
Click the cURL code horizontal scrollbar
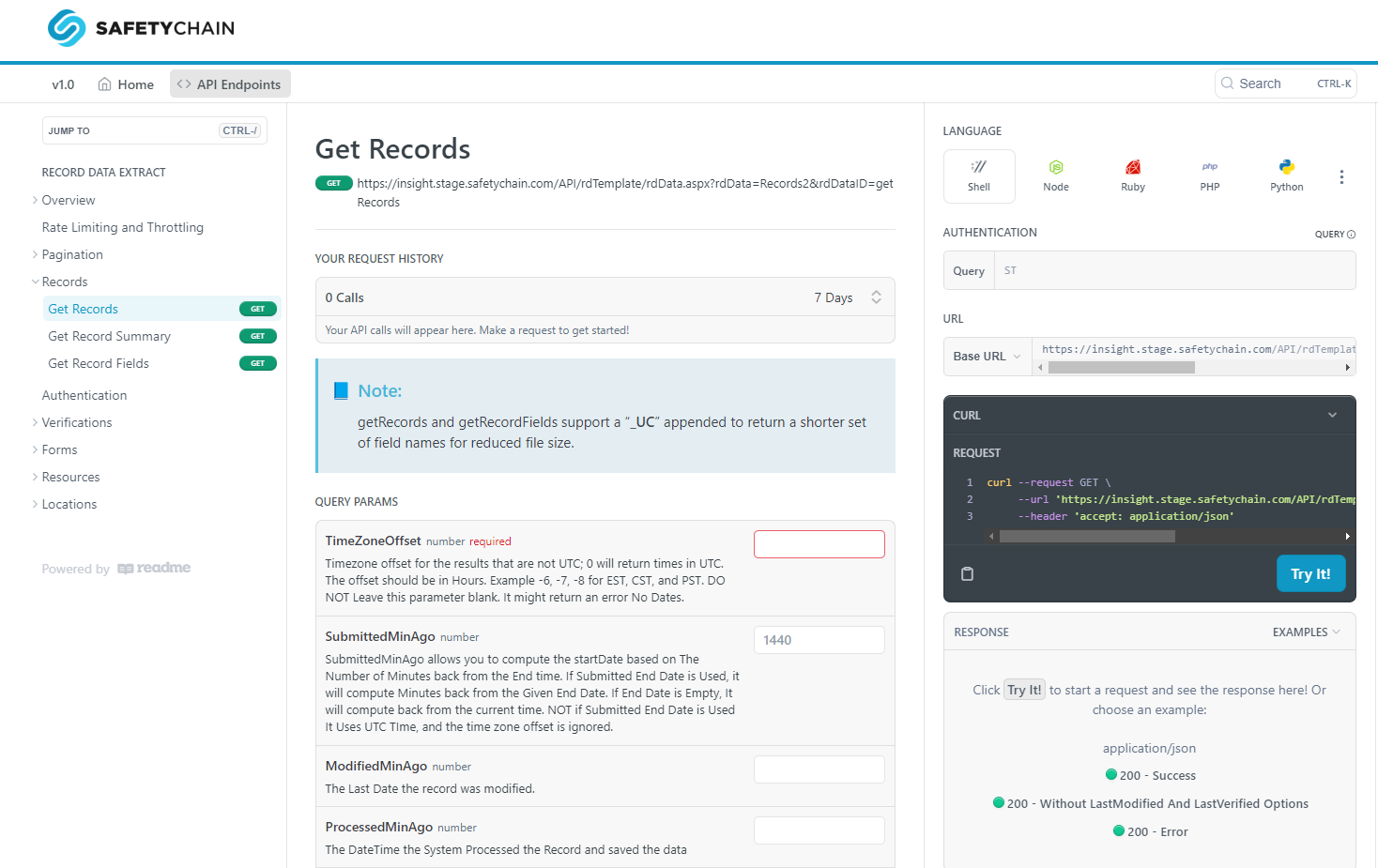pos(1087,537)
